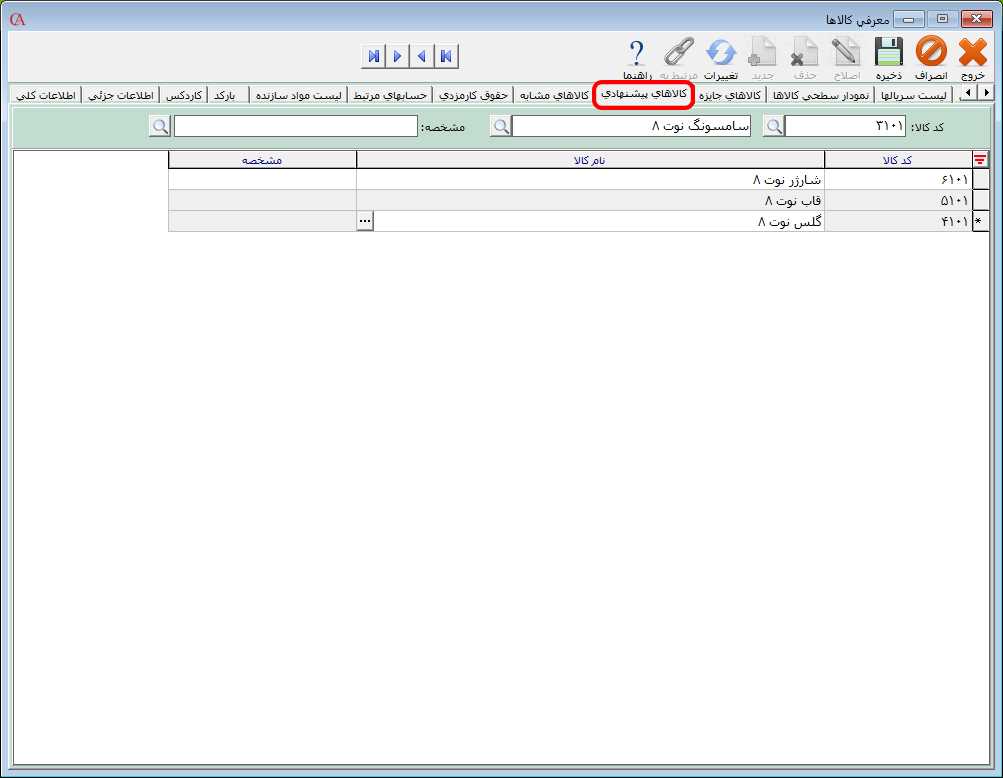The width and height of the screenshot is (1003, 778).
Task: Jump to the first record navigation button
Action: 445,56
